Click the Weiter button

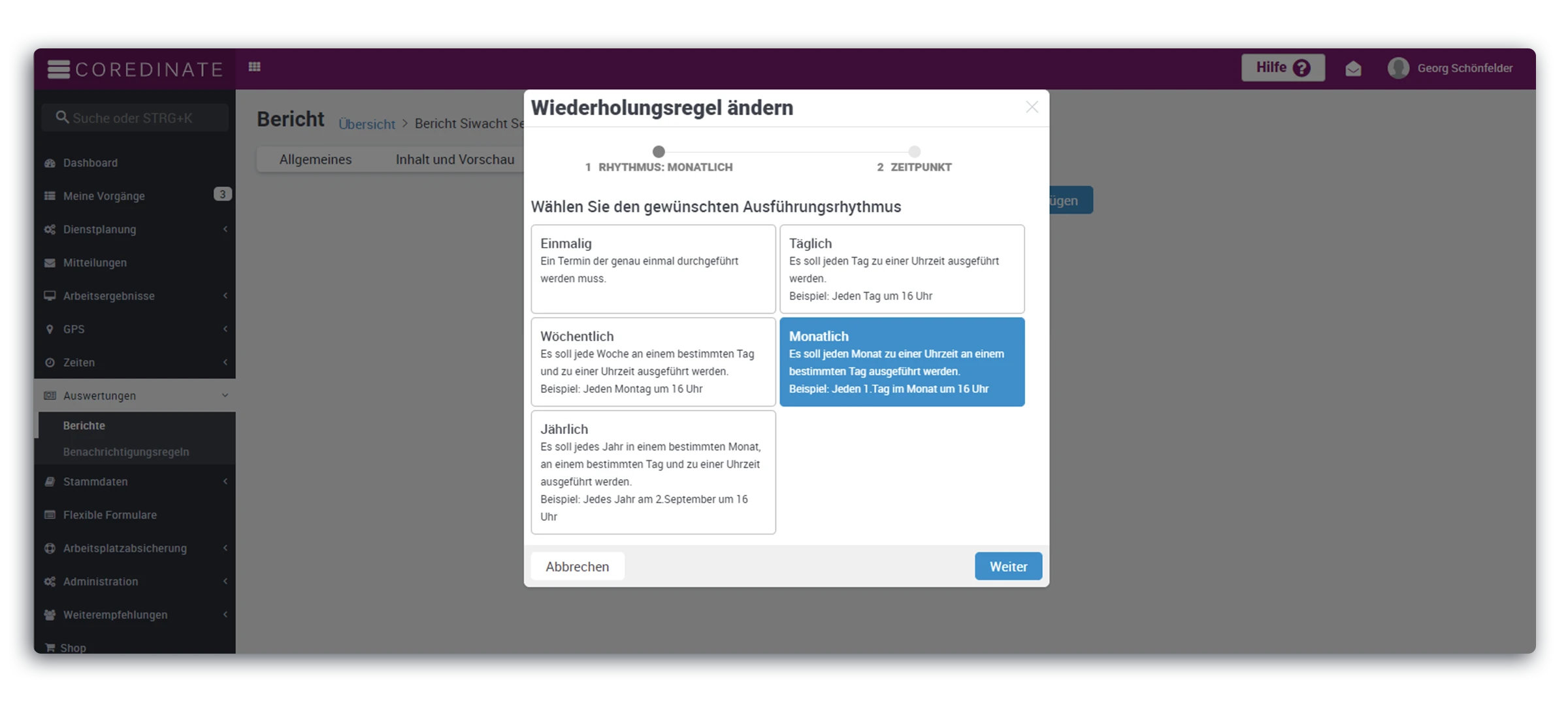pos(1008,566)
